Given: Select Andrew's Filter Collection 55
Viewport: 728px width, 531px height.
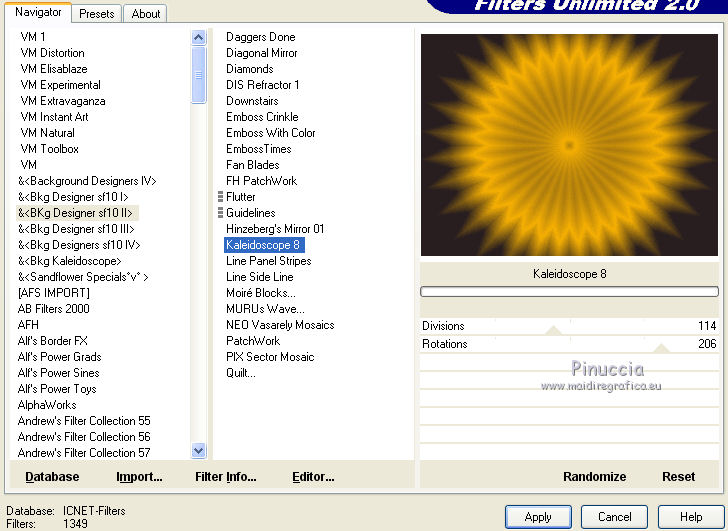Looking at the screenshot, I should (84, 421).
